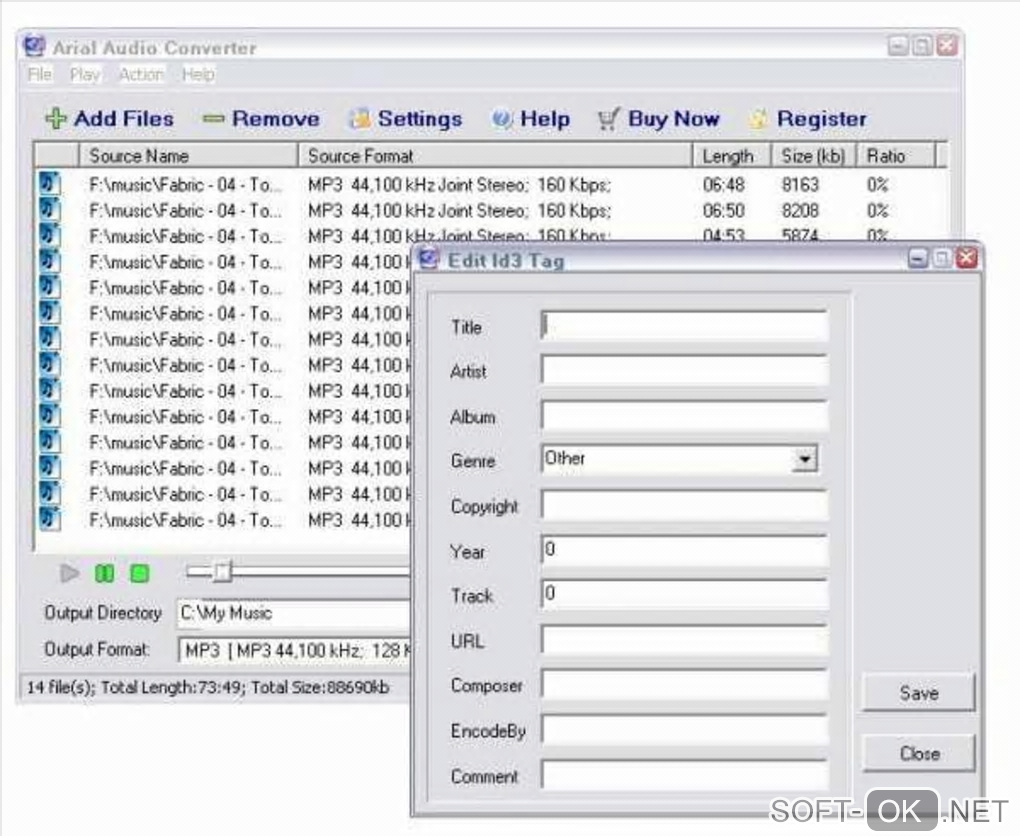Image resolution: width=1020 pixels, height=836 pixels.
Task: Click the Comment input field
Action: [684, 774]
